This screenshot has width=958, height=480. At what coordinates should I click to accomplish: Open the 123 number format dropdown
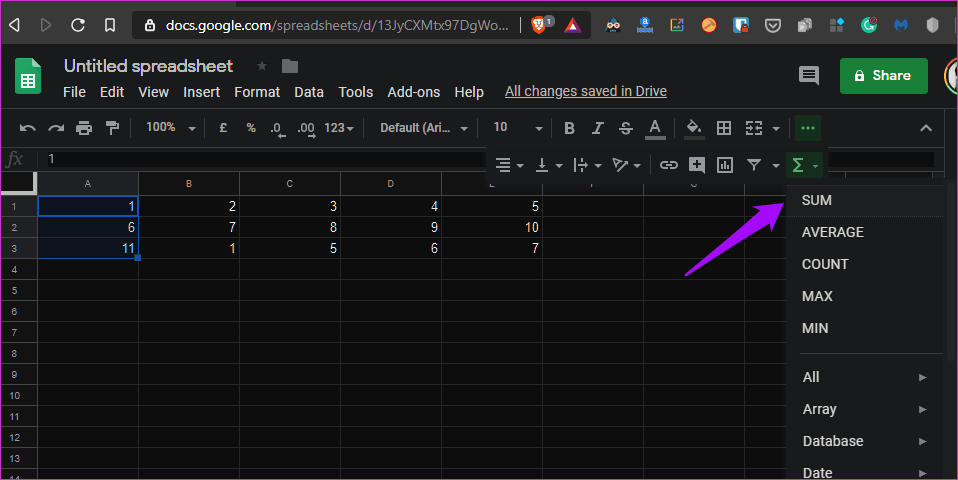(338, 128)
